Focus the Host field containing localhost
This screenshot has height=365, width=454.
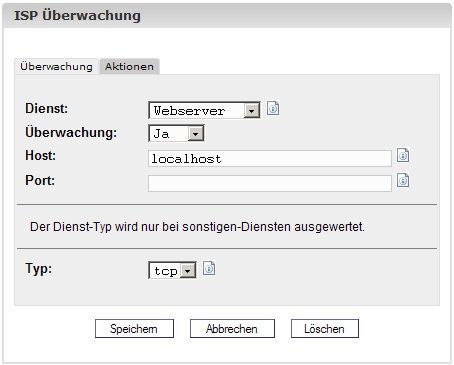click(x=270, y=159)
